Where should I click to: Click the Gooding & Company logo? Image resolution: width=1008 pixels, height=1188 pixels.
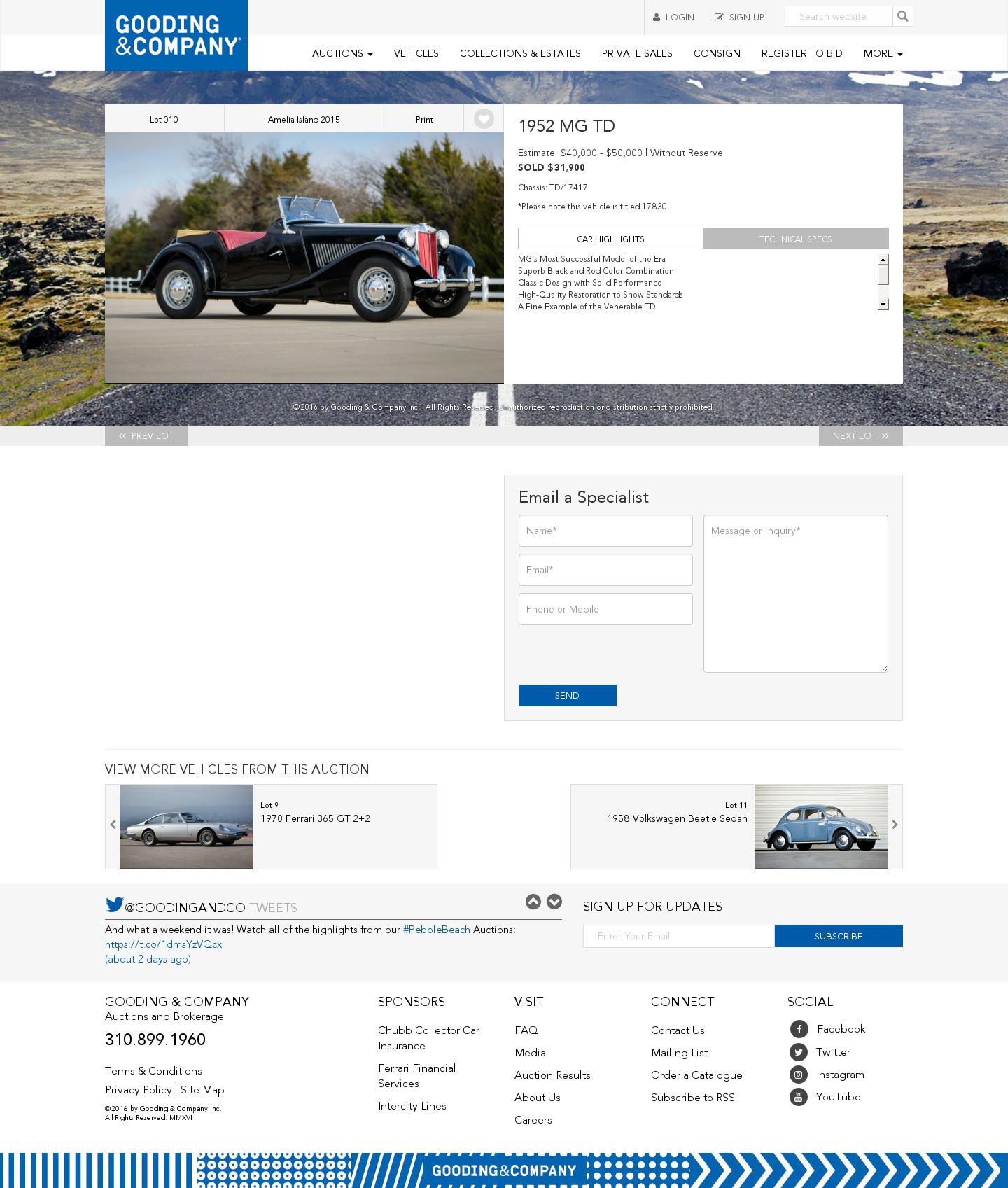pos(176,35)
